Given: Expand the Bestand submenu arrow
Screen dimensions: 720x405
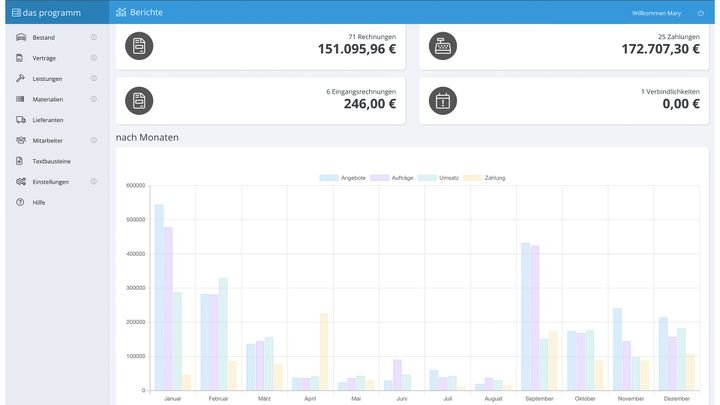Looking at the screenshot, I should 94,38.
